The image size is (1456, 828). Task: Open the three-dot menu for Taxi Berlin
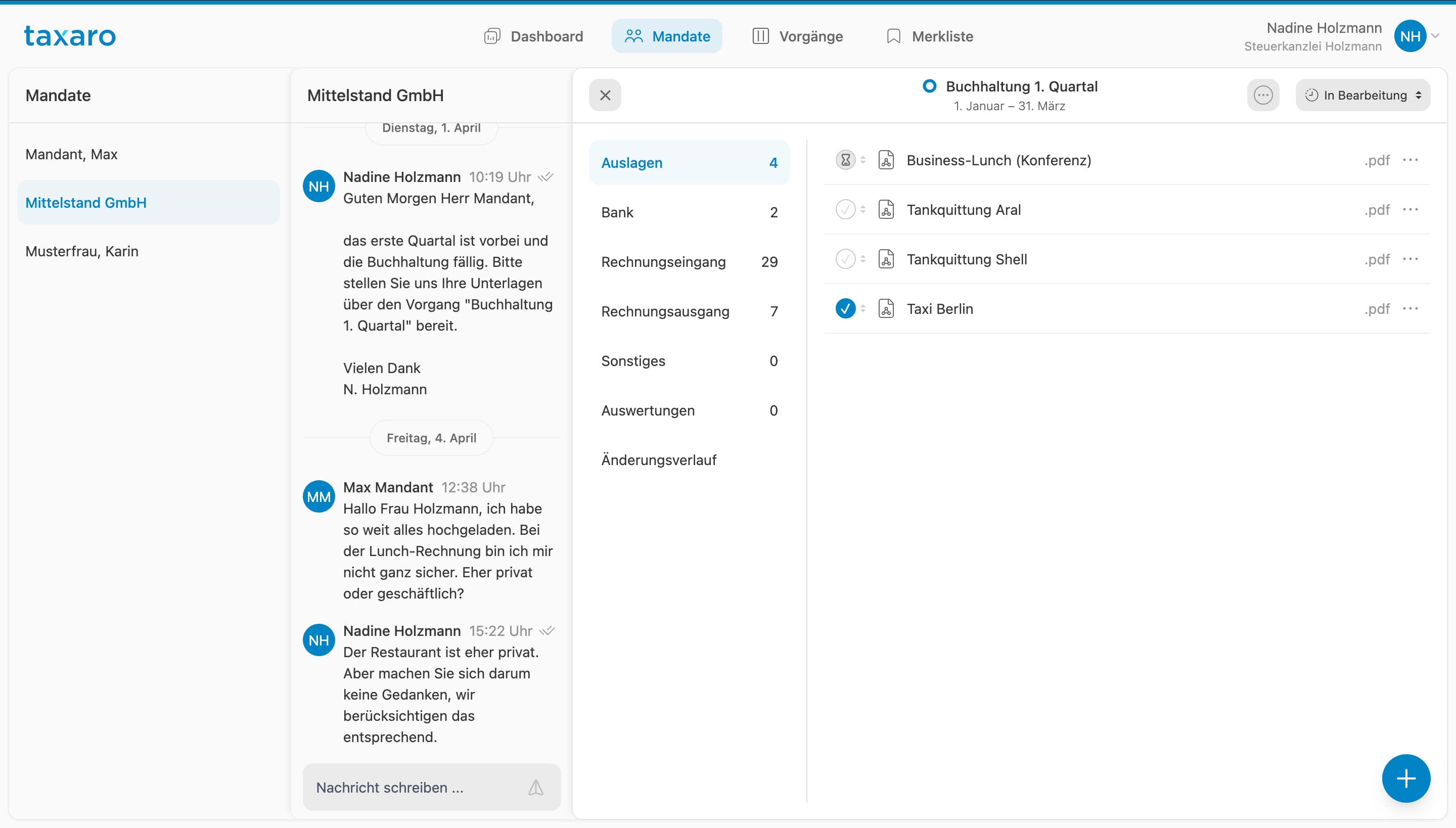1410,309
